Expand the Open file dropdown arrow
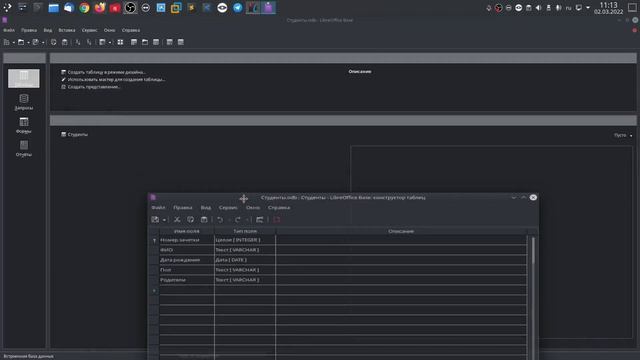 28,42
